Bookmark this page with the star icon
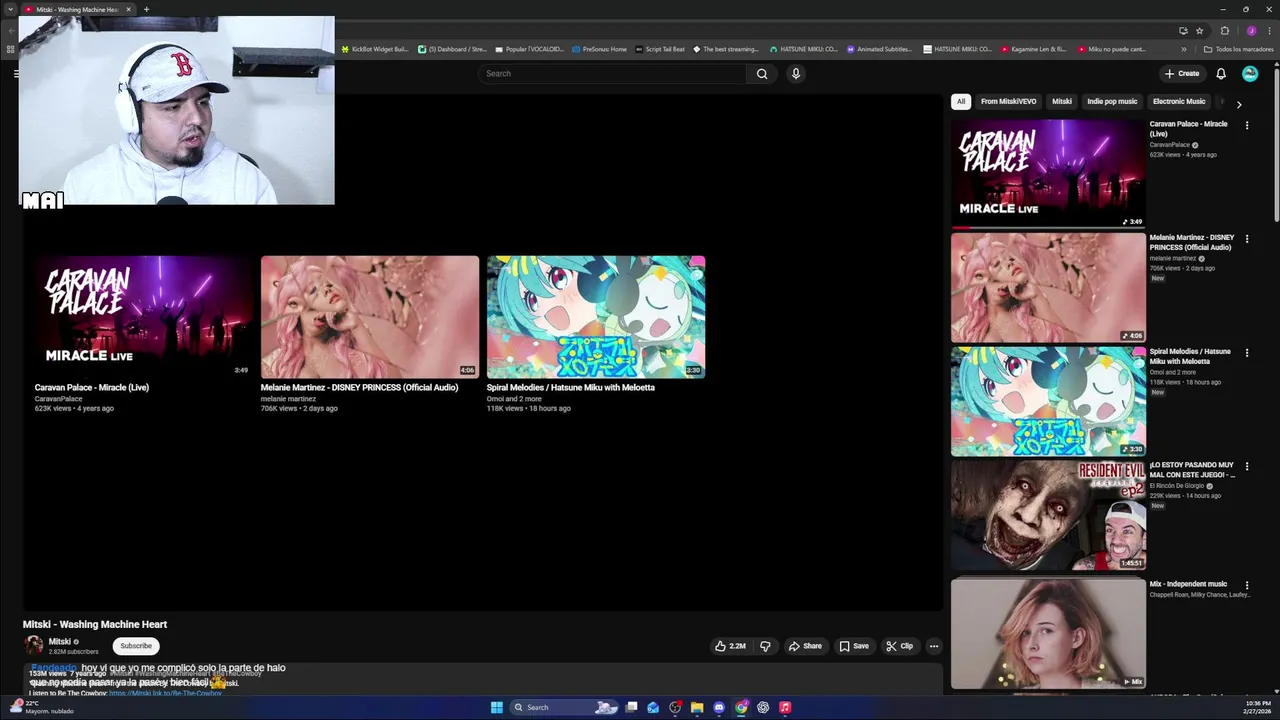The image size is (1280, 720). tap(1200, 30)
